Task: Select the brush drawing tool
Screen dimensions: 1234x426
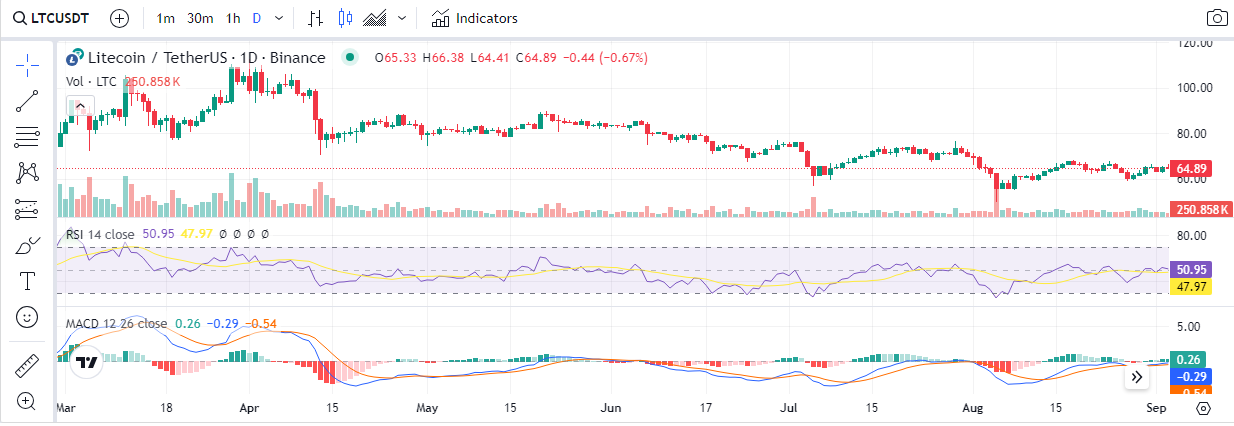Action: pyautogui.click(x=27, y=245)
